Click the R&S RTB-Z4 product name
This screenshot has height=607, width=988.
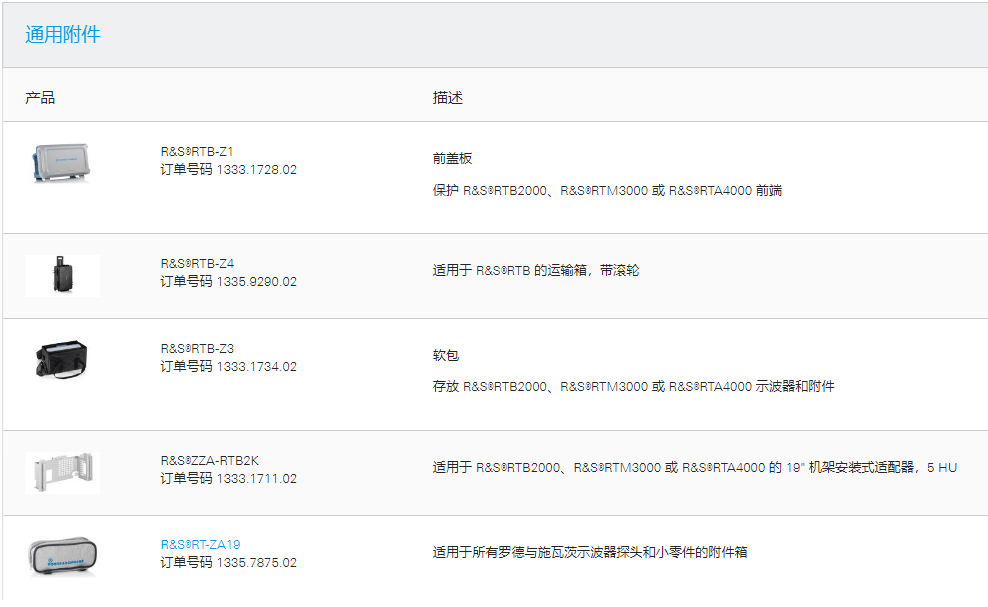point(197,264)
